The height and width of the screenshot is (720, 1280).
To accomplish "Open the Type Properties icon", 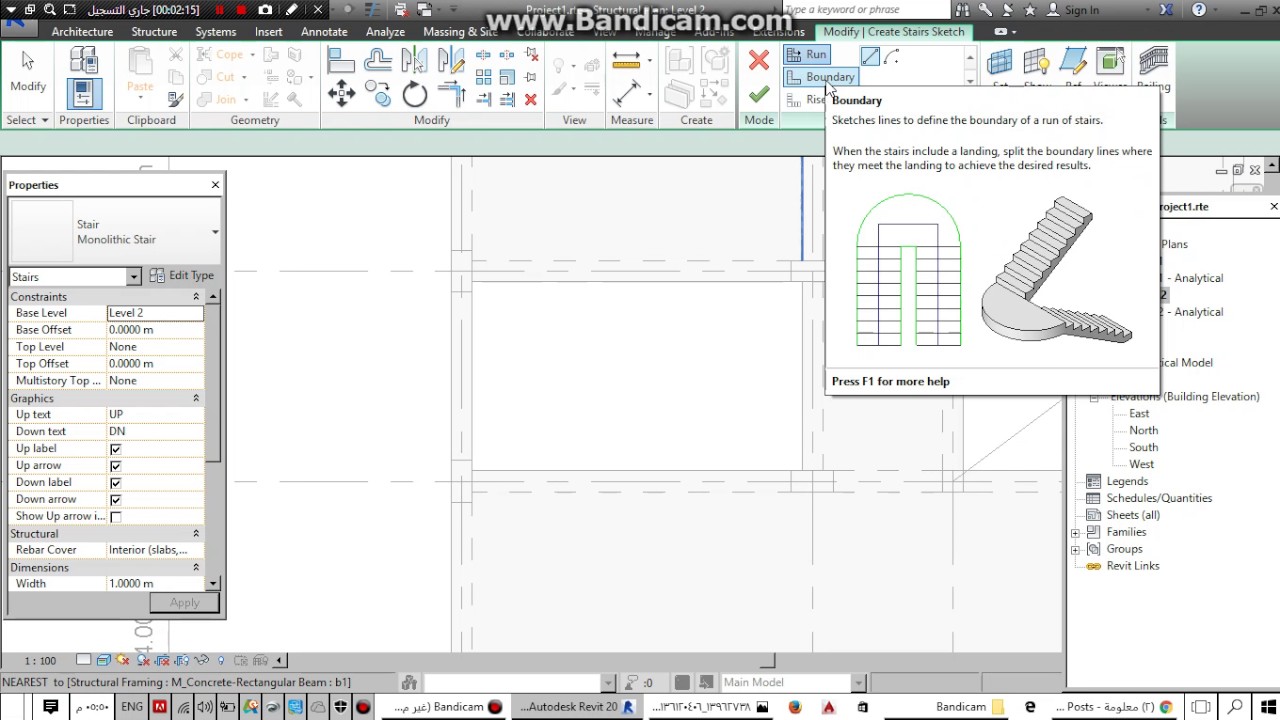I will click(x=84, y=60).
